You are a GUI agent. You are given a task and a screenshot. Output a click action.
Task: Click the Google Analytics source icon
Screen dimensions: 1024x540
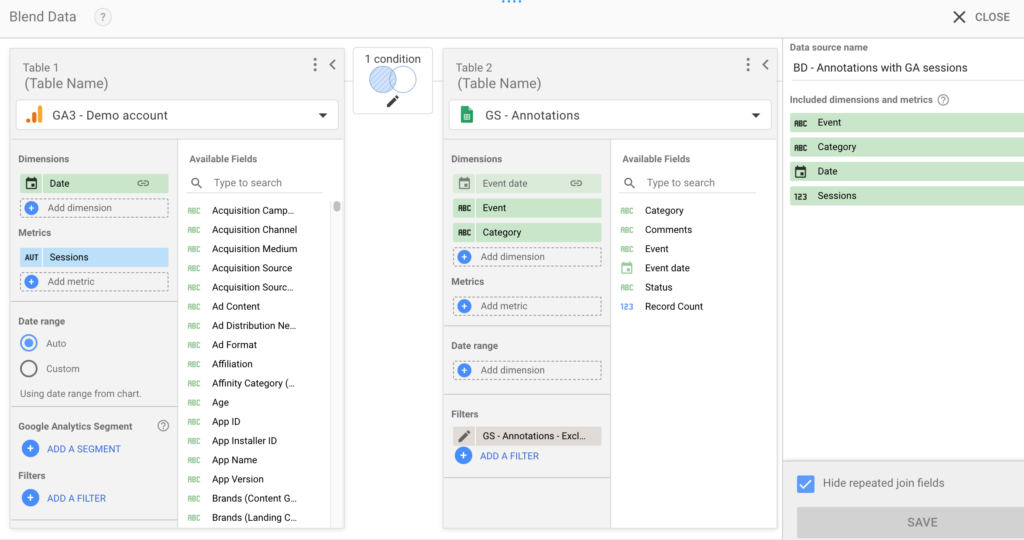click(x=34, y=116)
